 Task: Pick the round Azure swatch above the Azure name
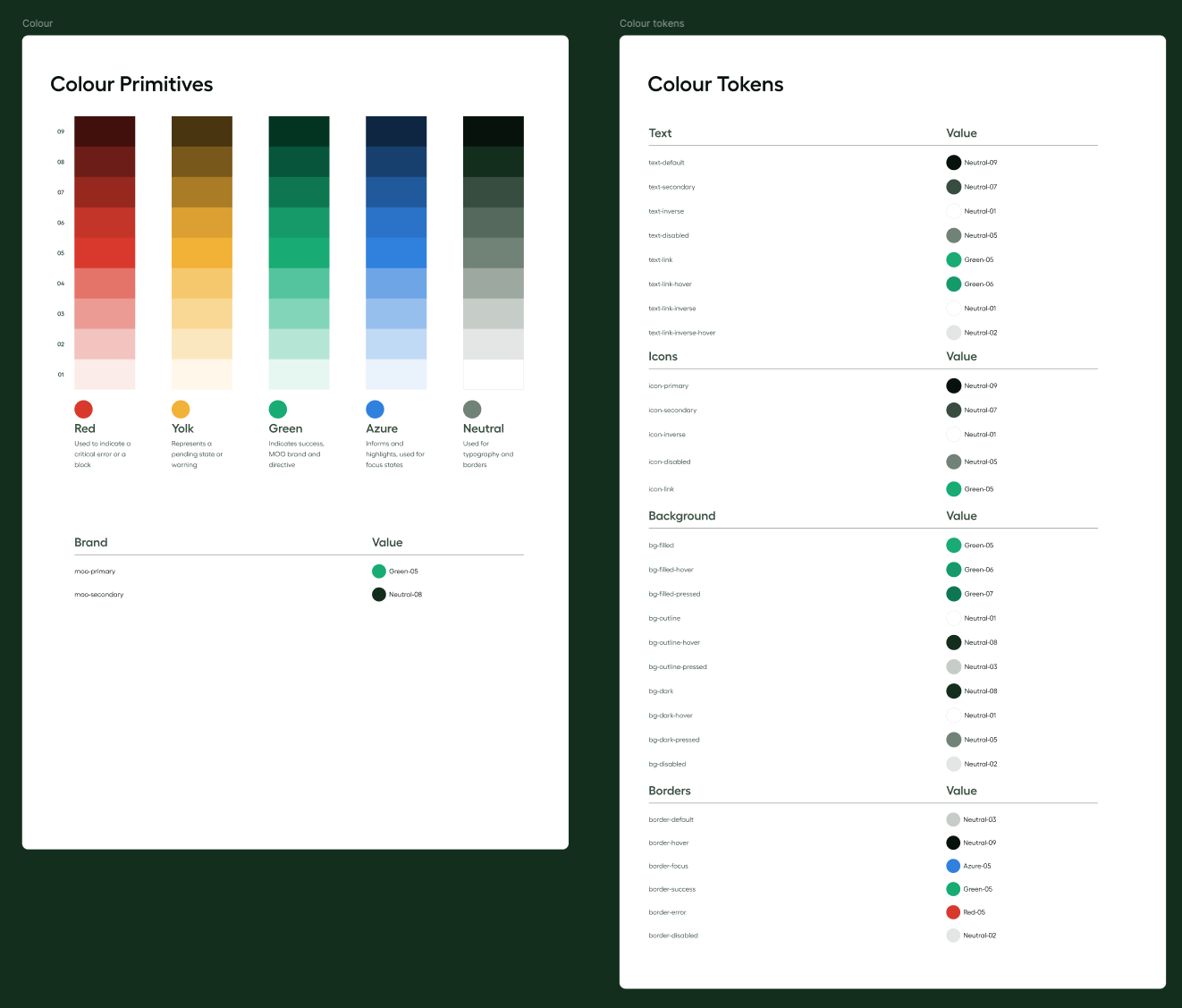pyautogui.click(x=376, y=409)
